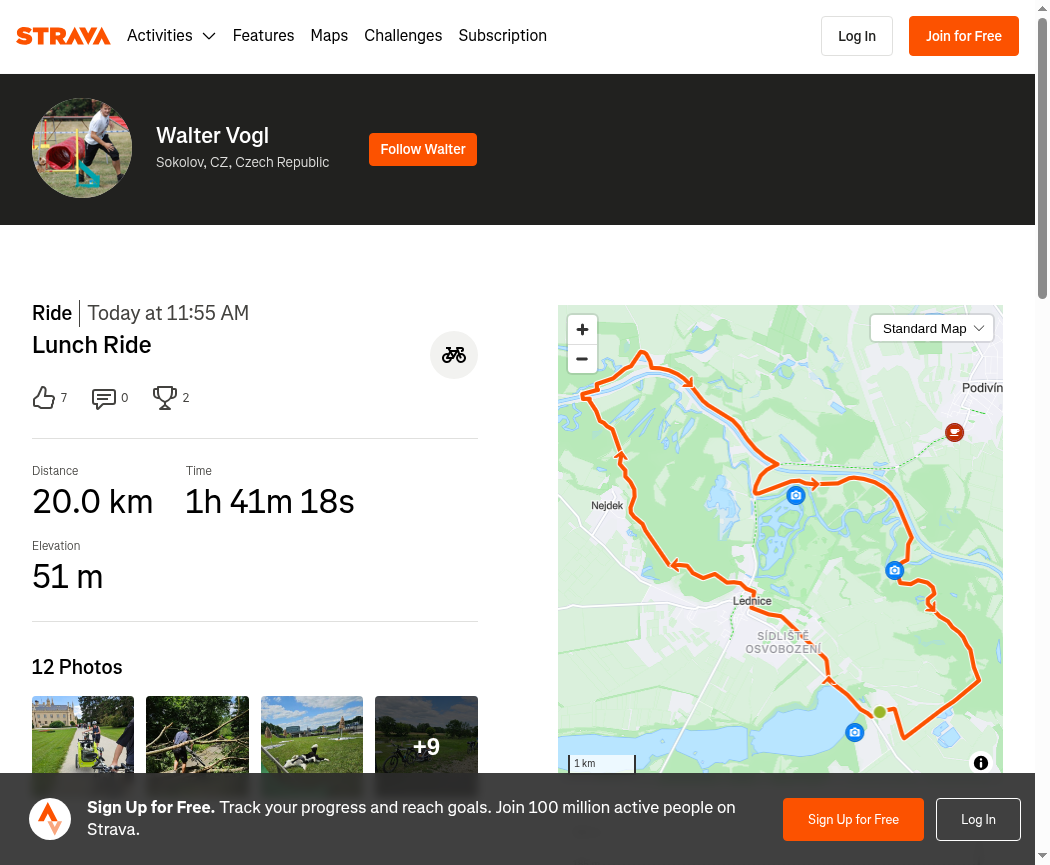Click the camera marker on eastern route

[x=895, y=570]
